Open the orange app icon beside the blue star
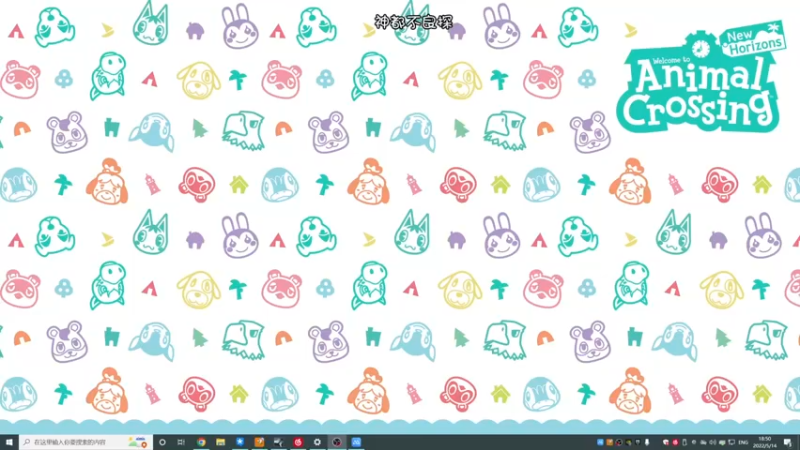800x450 pixels. [x=259, y=442]
